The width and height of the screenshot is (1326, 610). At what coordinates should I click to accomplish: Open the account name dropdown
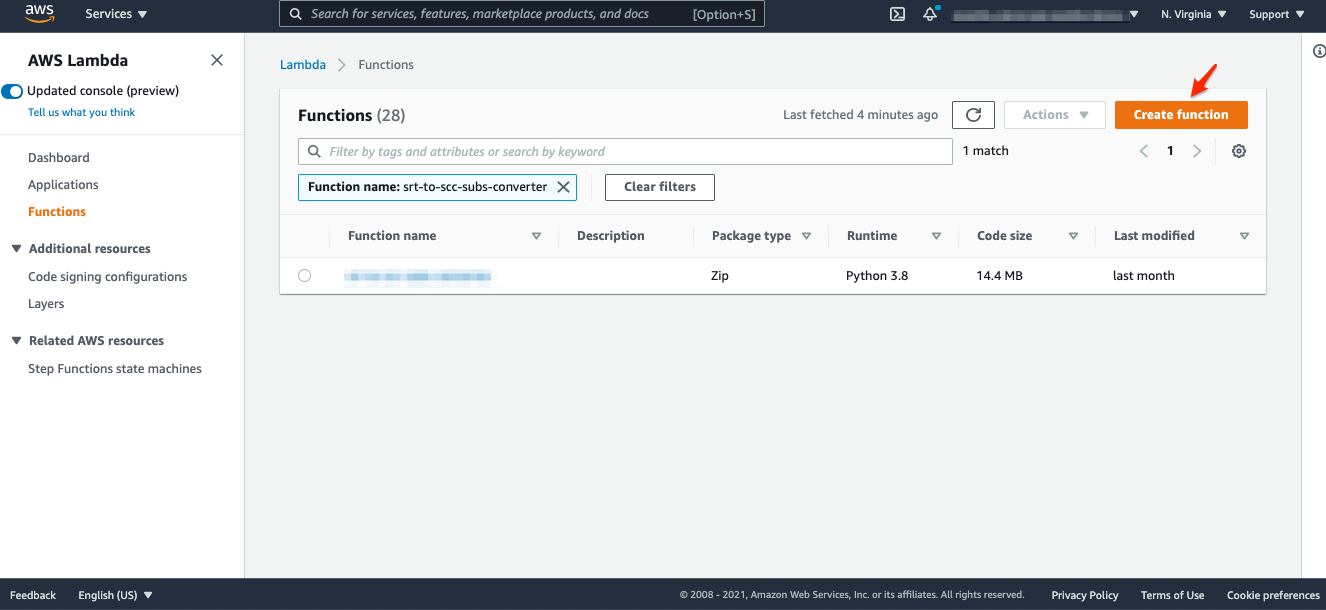pos(1045,14)
